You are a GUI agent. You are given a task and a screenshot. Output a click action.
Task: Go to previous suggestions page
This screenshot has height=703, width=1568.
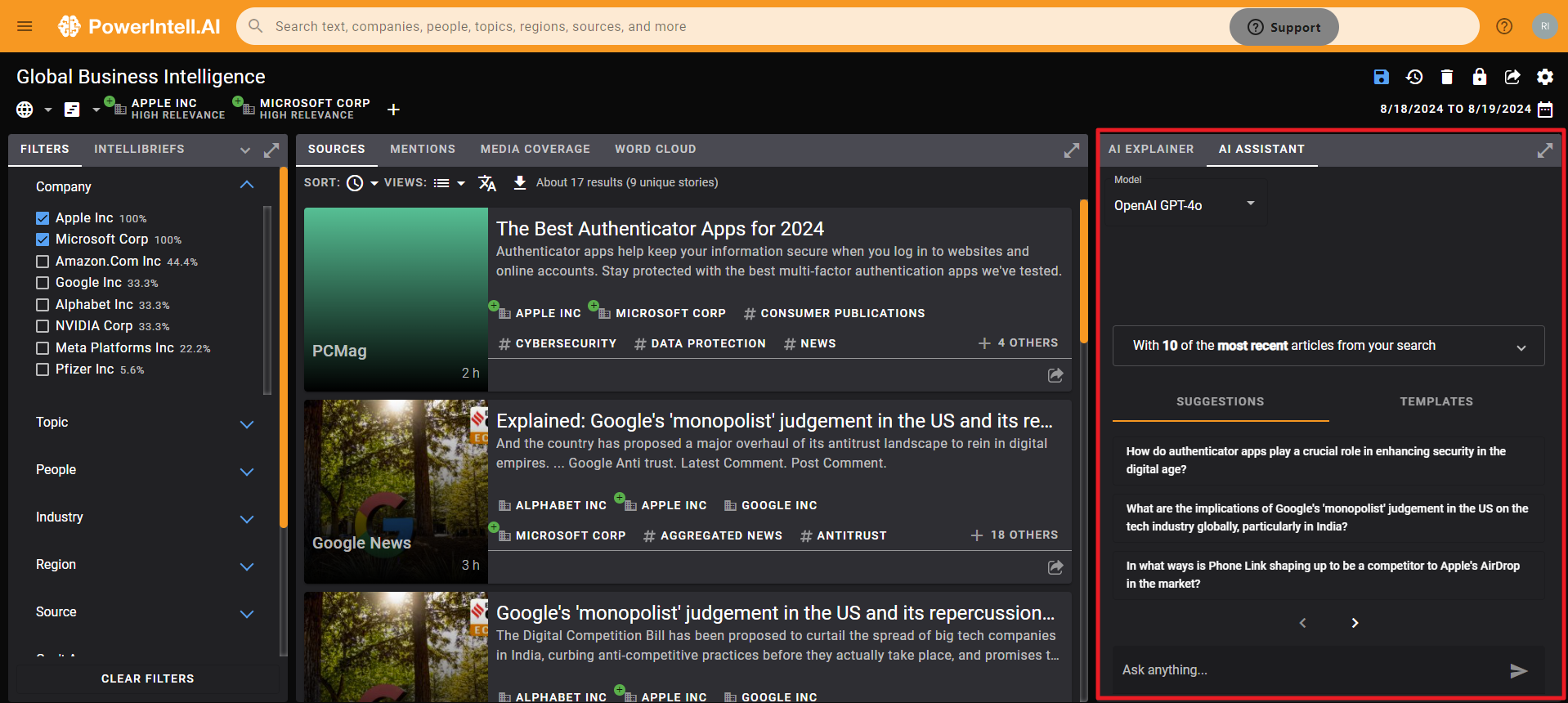click(x=1303, y=623)
